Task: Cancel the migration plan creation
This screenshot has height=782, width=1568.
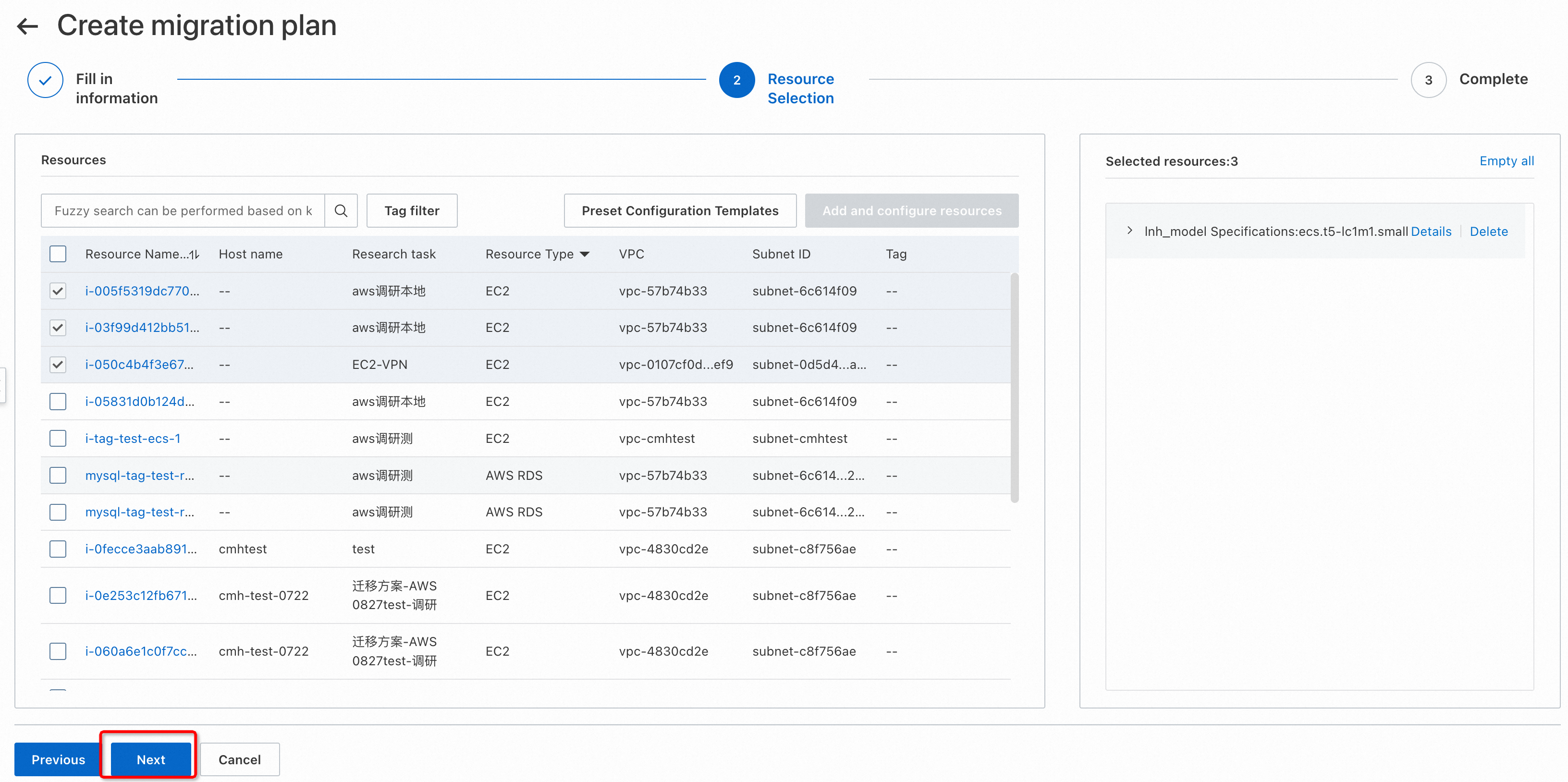Action: pyautogui.click(x=239, y=759)
